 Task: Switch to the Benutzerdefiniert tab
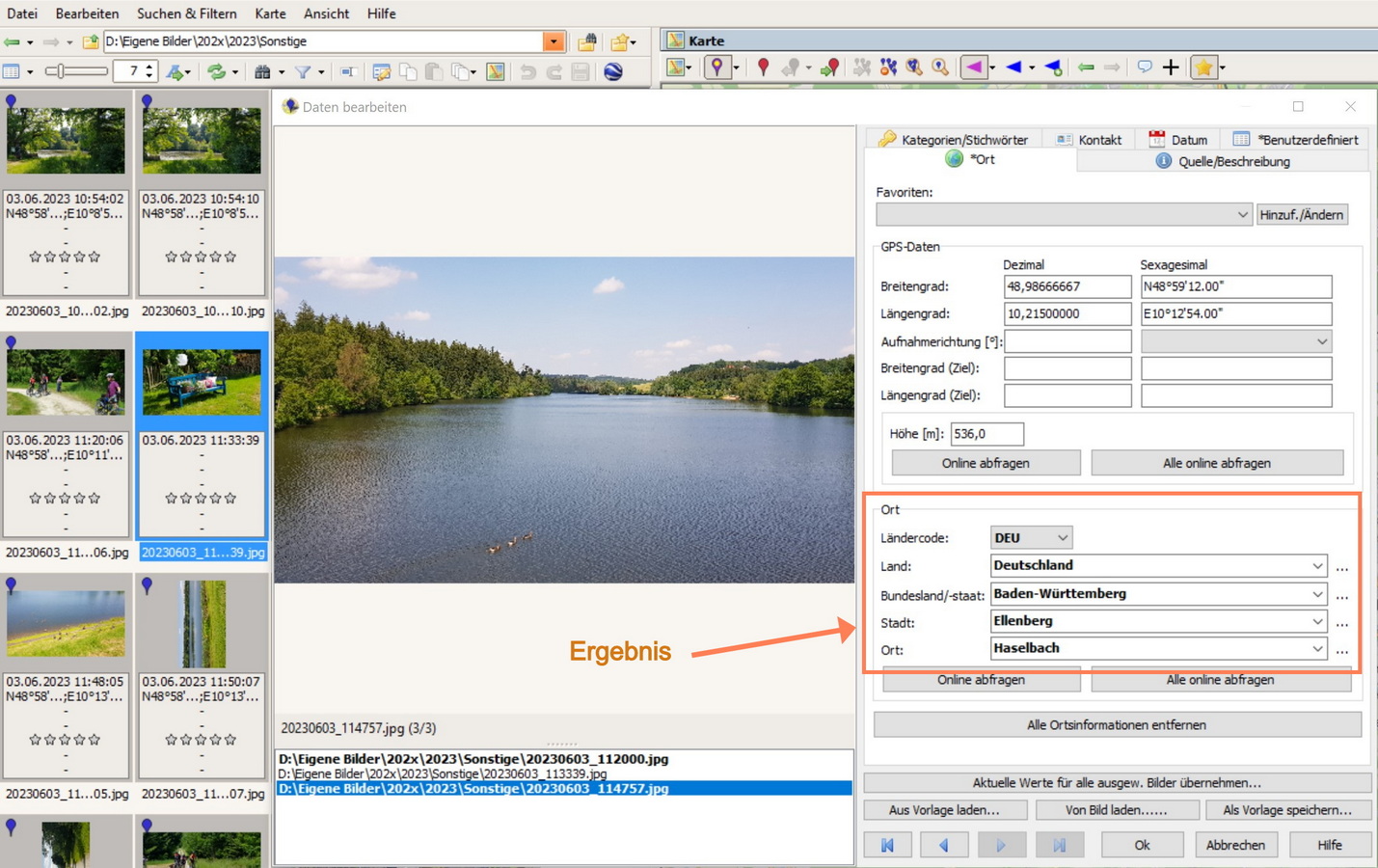tap(1295, 139)
